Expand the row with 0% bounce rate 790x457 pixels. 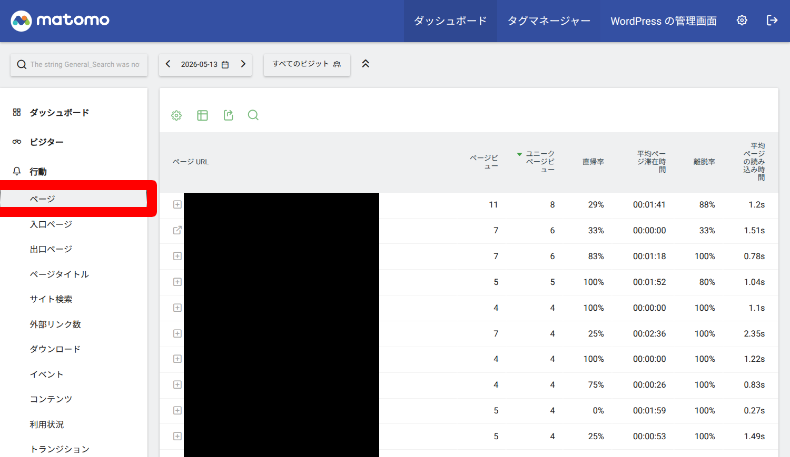tap(177, 410)
